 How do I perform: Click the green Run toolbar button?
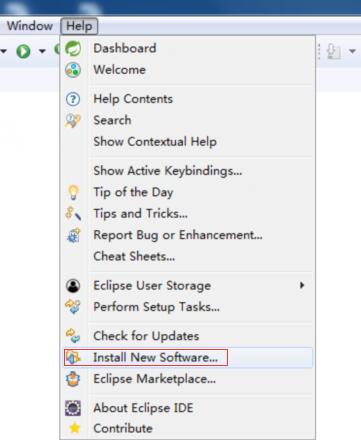coord(23,51)
